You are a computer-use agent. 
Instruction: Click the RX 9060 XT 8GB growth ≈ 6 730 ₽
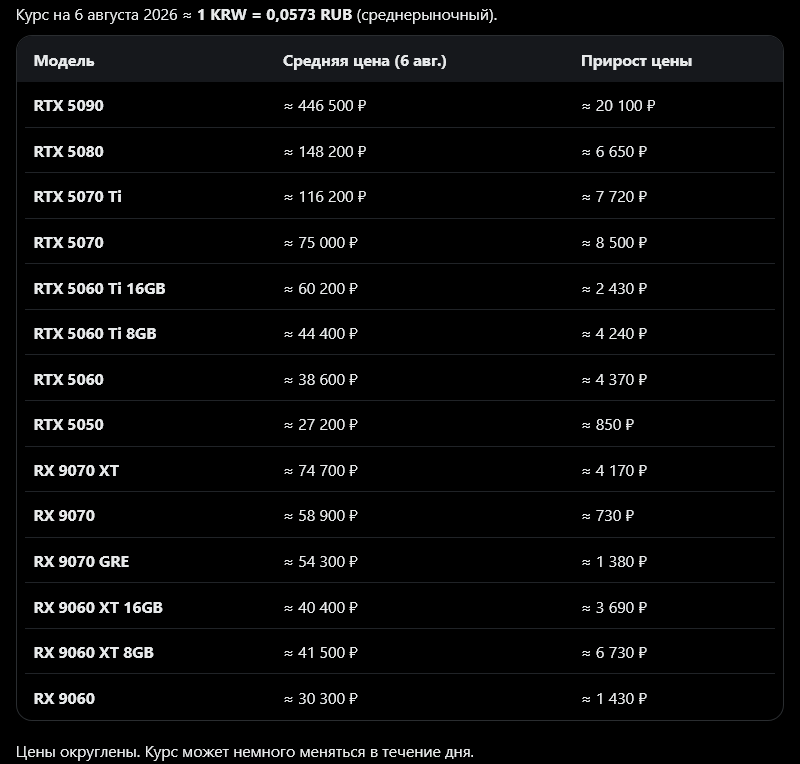[x=614, y=652]
